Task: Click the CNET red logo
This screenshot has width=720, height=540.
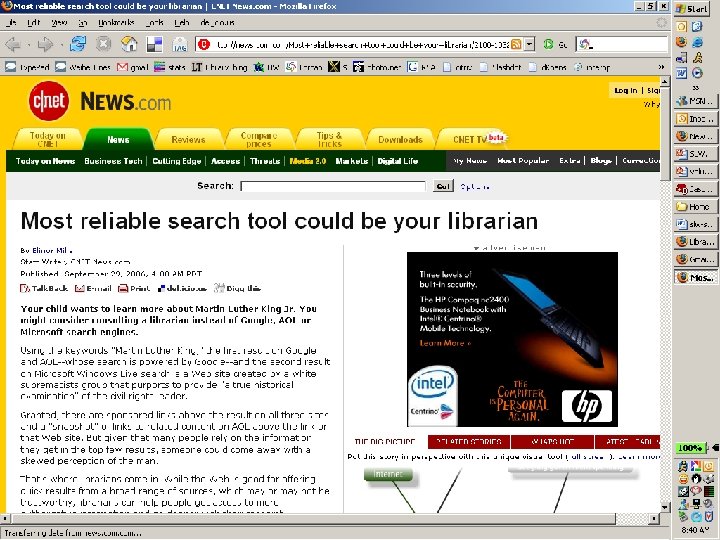Action: pyautogui.click(x=49, y=101)
